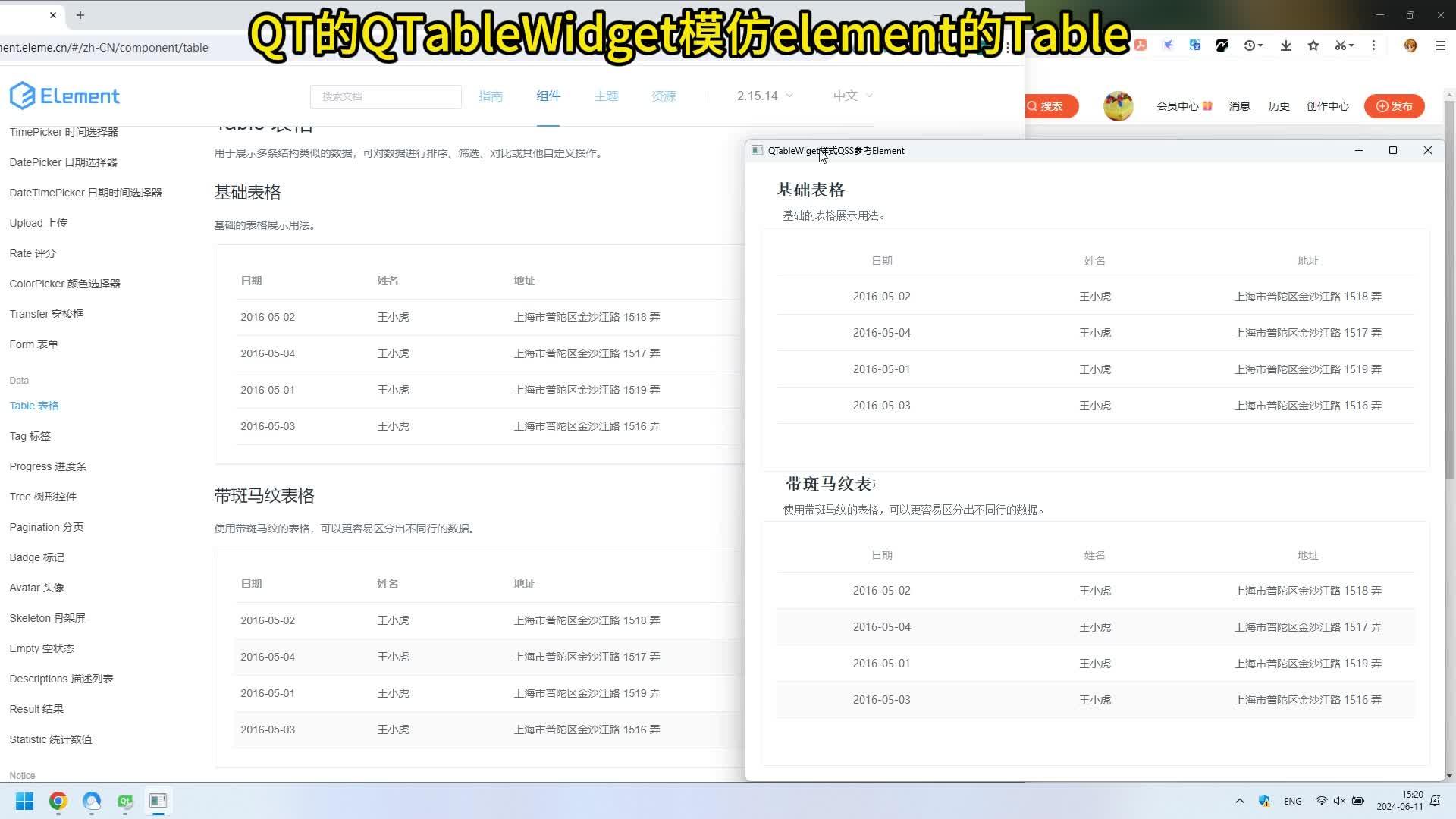The image size is (1456, 819).
Task: Click the Element logo in the header
Action: (64, 96)
